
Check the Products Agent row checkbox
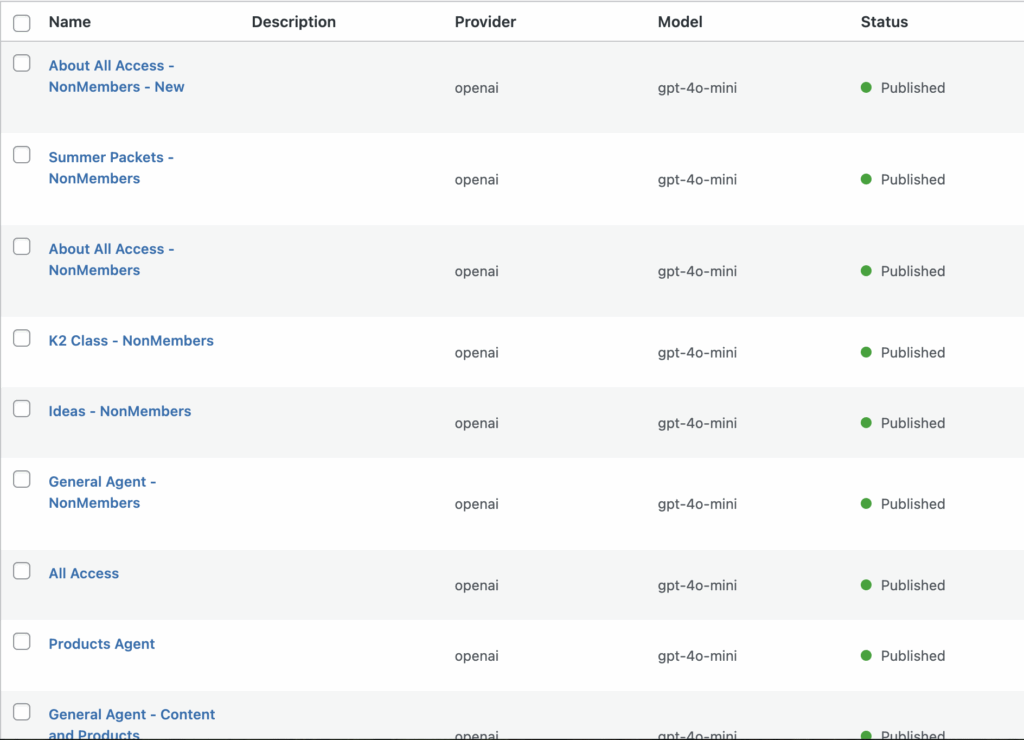click(22, 641)
